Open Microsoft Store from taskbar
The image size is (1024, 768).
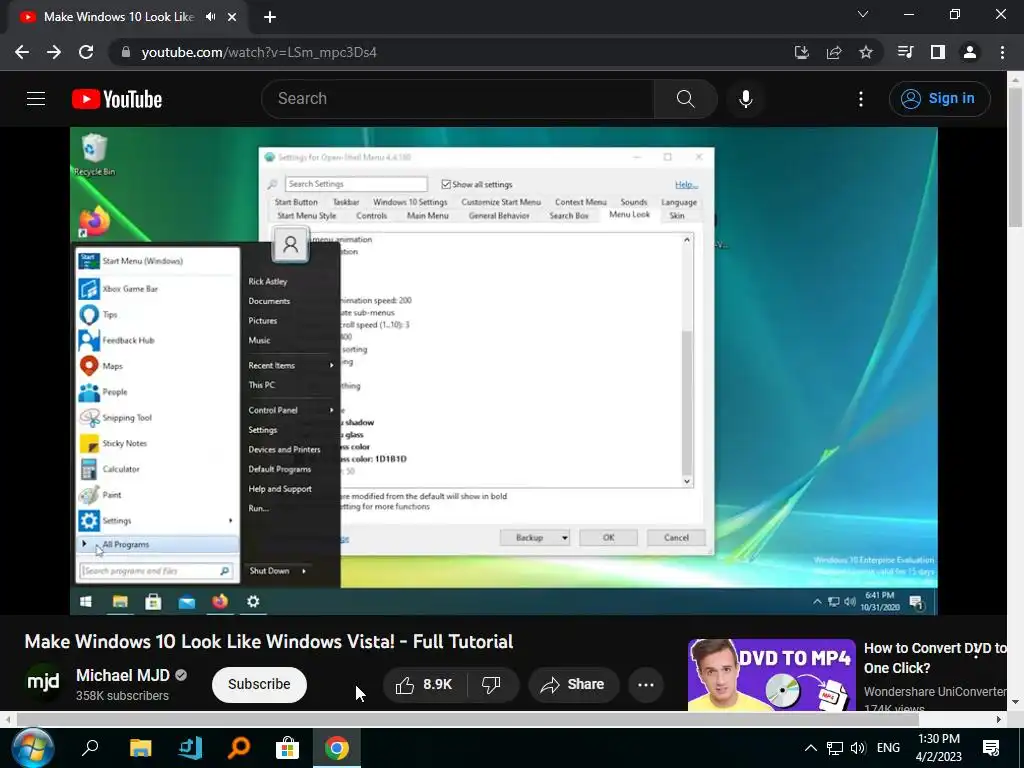pyautogui.click(x=287, y=748)
